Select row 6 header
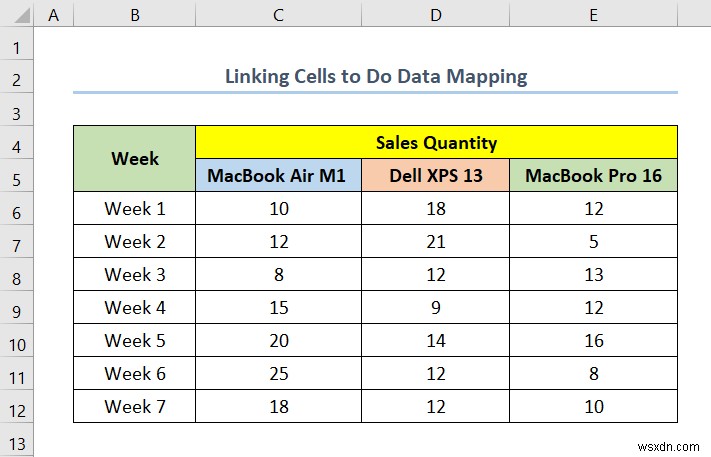The image size is (711, 457). [17, 209]
